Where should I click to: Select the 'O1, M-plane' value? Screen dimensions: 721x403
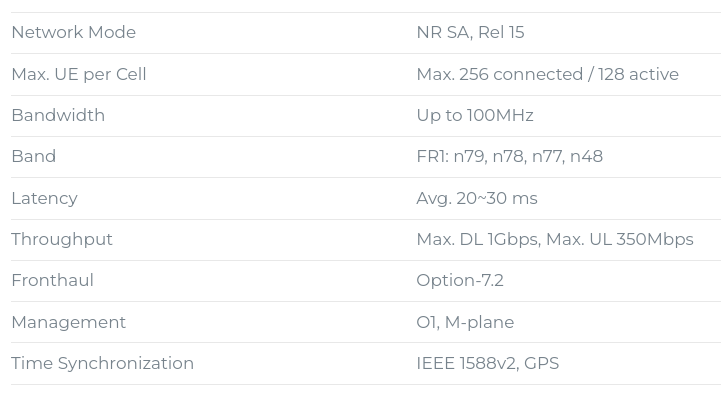tap(465, 322)
